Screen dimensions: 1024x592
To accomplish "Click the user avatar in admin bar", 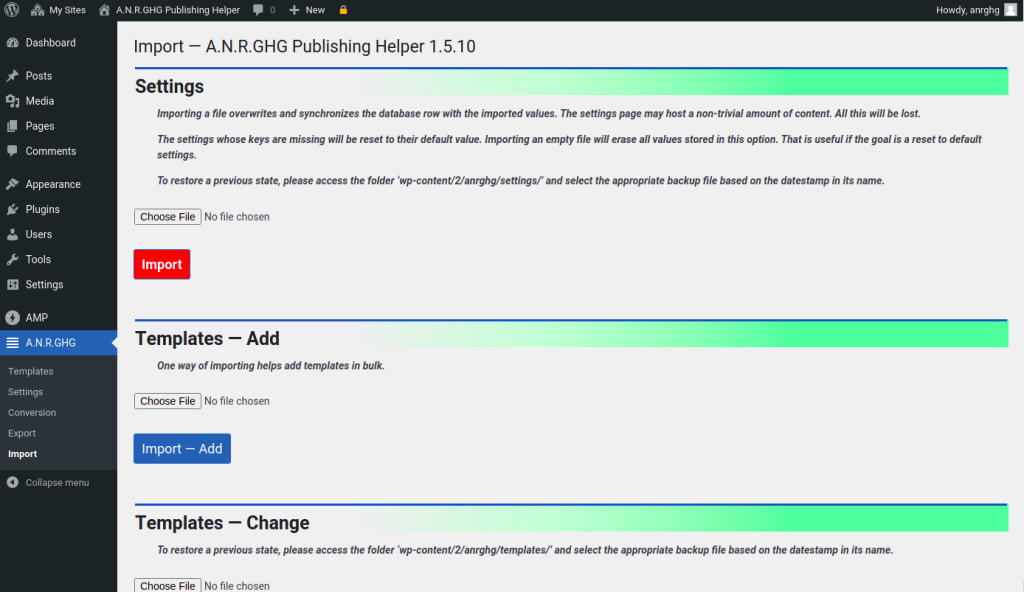I will click(x=1010, y=10).
